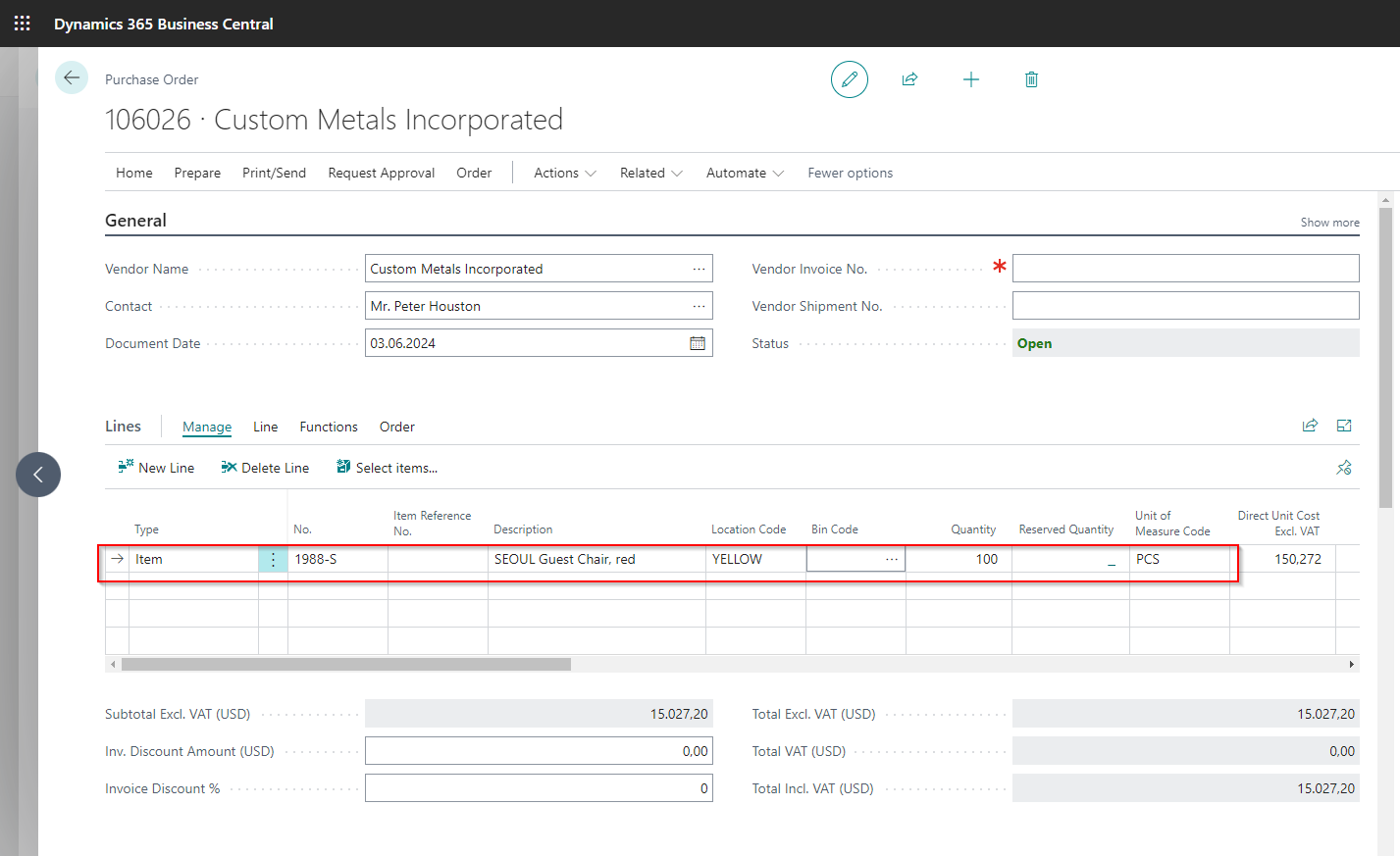Click Dynamics 365 Business Central title
This screenshot has height=856, width=1400.
(164, 24)
